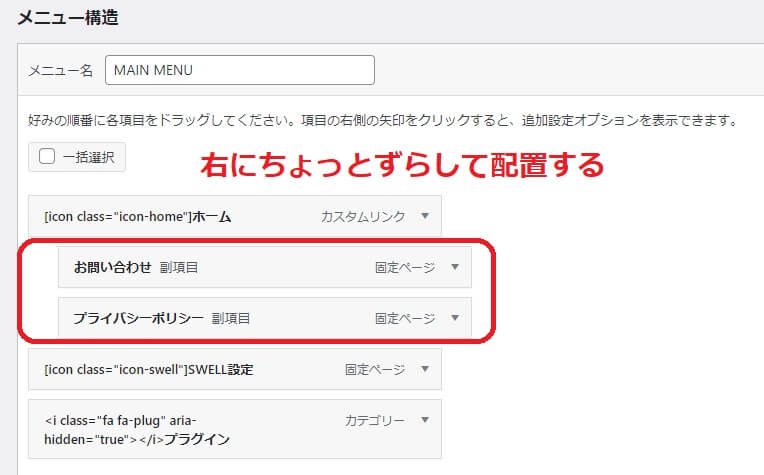Click 固定ページ label on プライバシーポリシー row
Viewport: 764px width, 475px height.
[x=405, y=319]
